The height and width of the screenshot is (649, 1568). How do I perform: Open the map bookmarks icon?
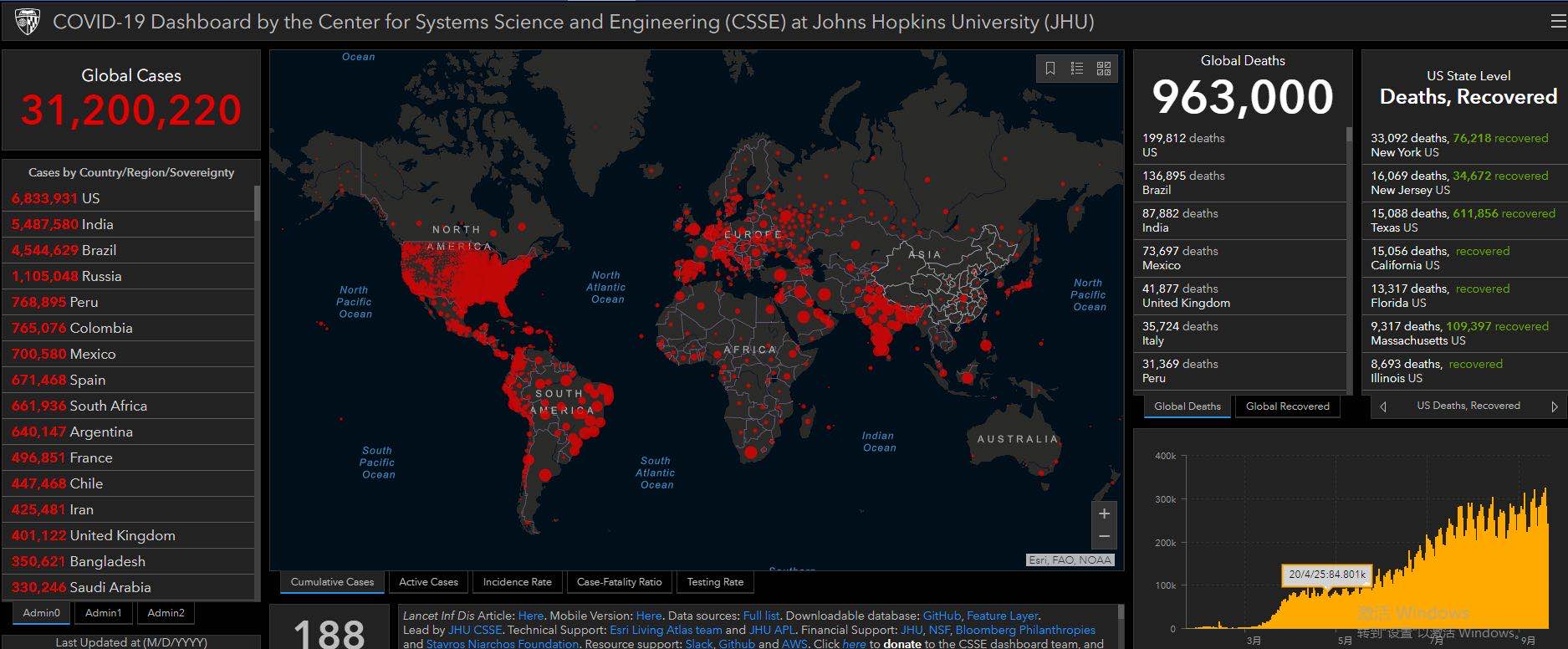(x=1050, y=69)
